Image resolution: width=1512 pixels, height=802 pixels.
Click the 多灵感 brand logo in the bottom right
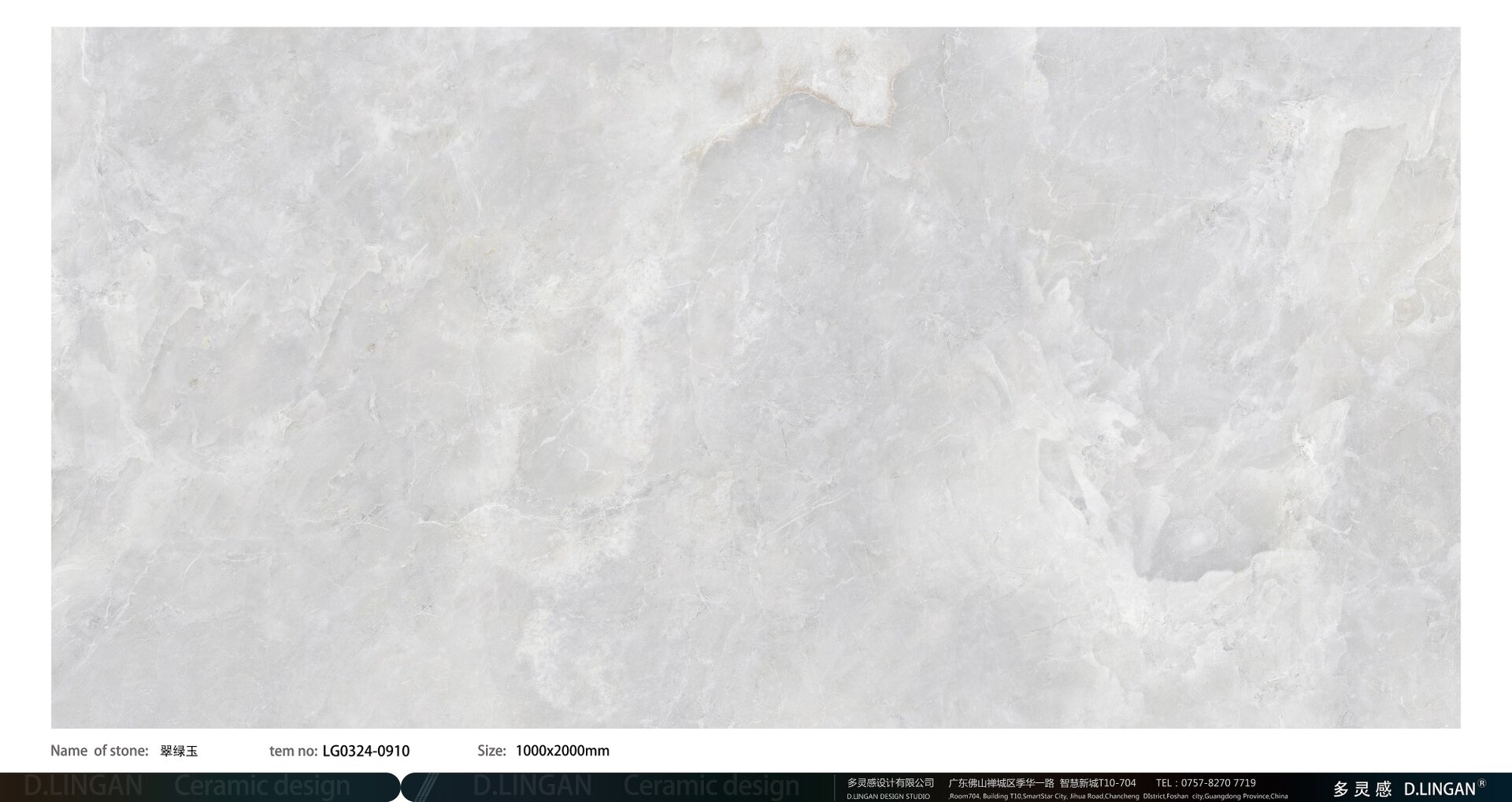coord(1362,789)
